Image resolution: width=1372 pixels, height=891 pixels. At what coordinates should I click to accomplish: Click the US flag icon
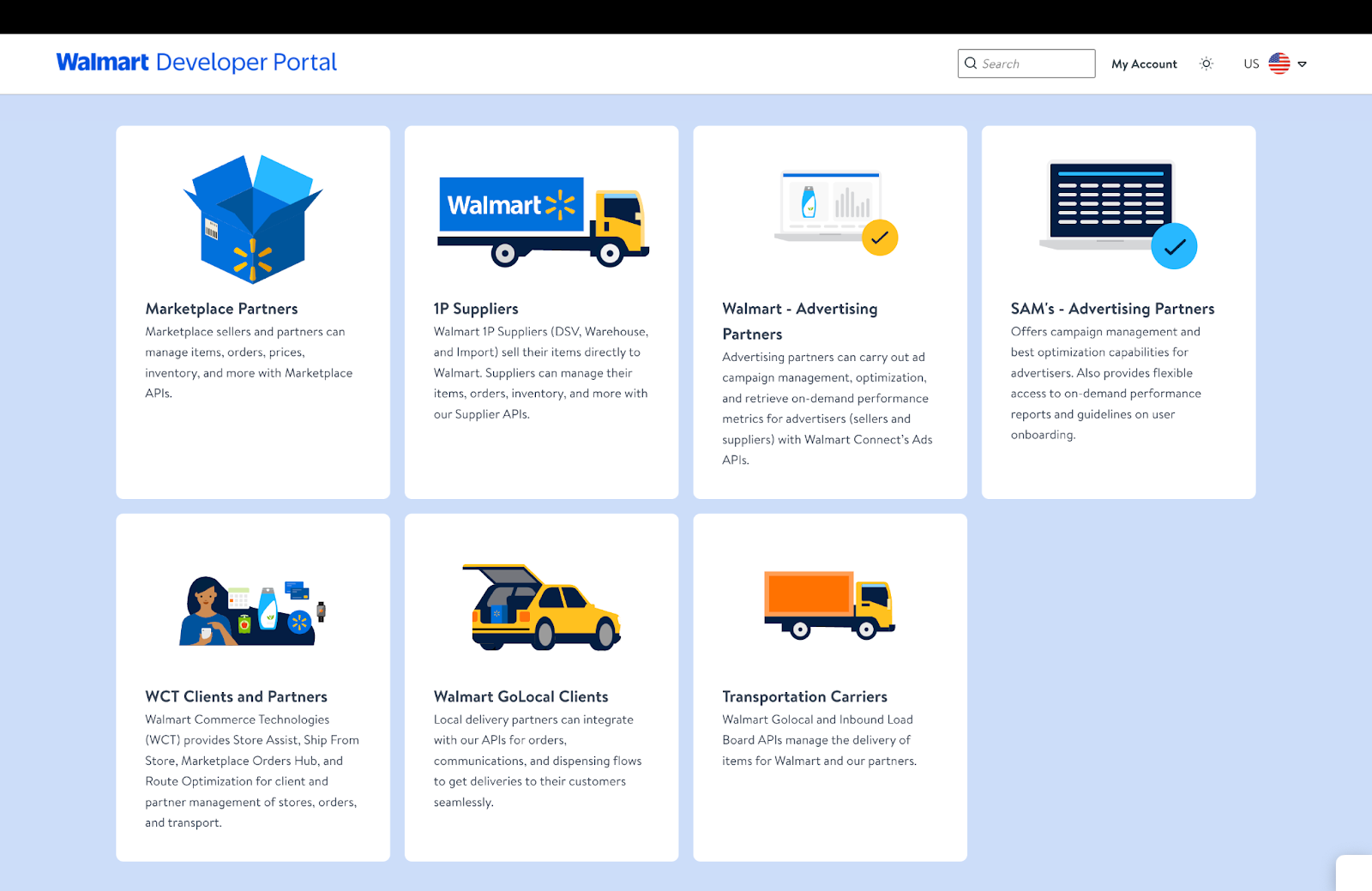(1279, 63)
